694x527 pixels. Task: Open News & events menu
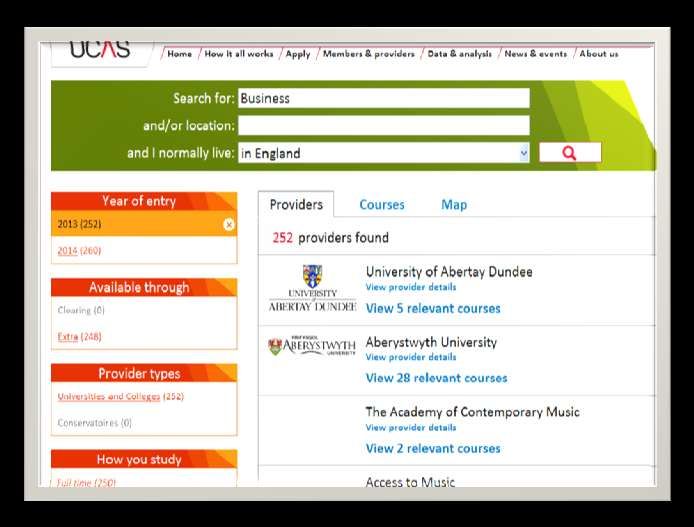coord(536,54)
